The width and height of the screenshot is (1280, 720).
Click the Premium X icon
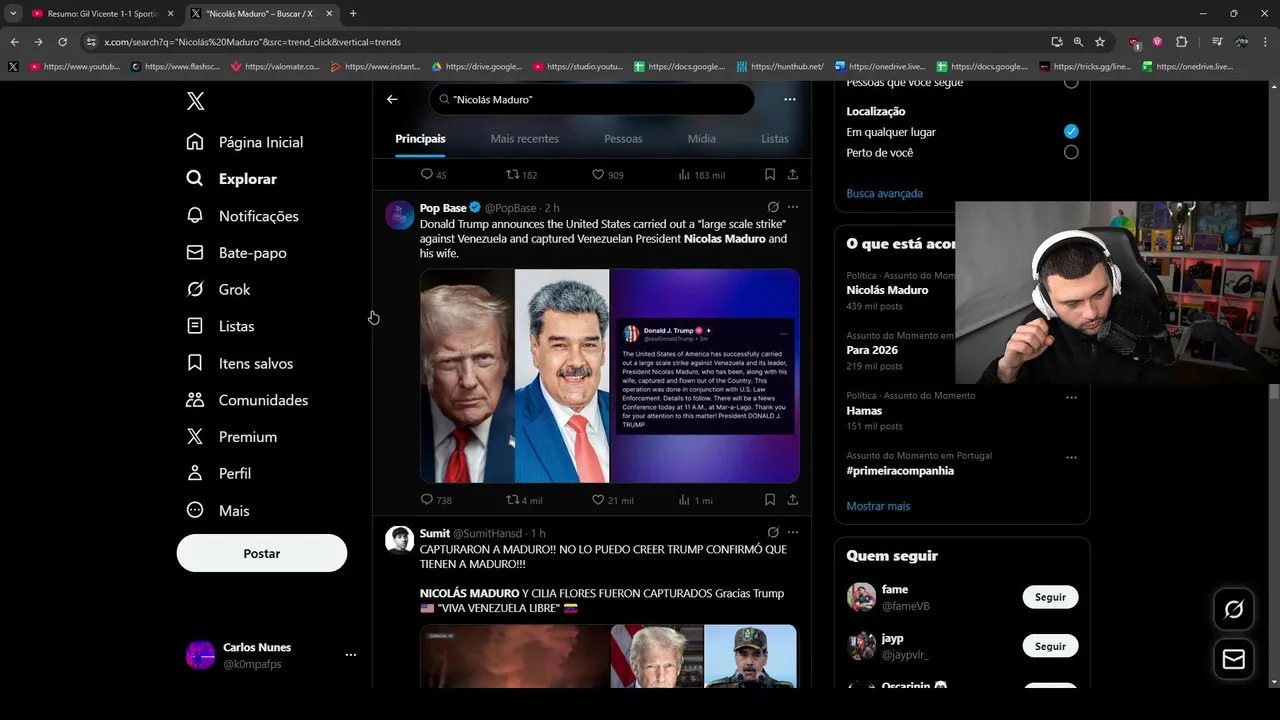click(195, 437)
